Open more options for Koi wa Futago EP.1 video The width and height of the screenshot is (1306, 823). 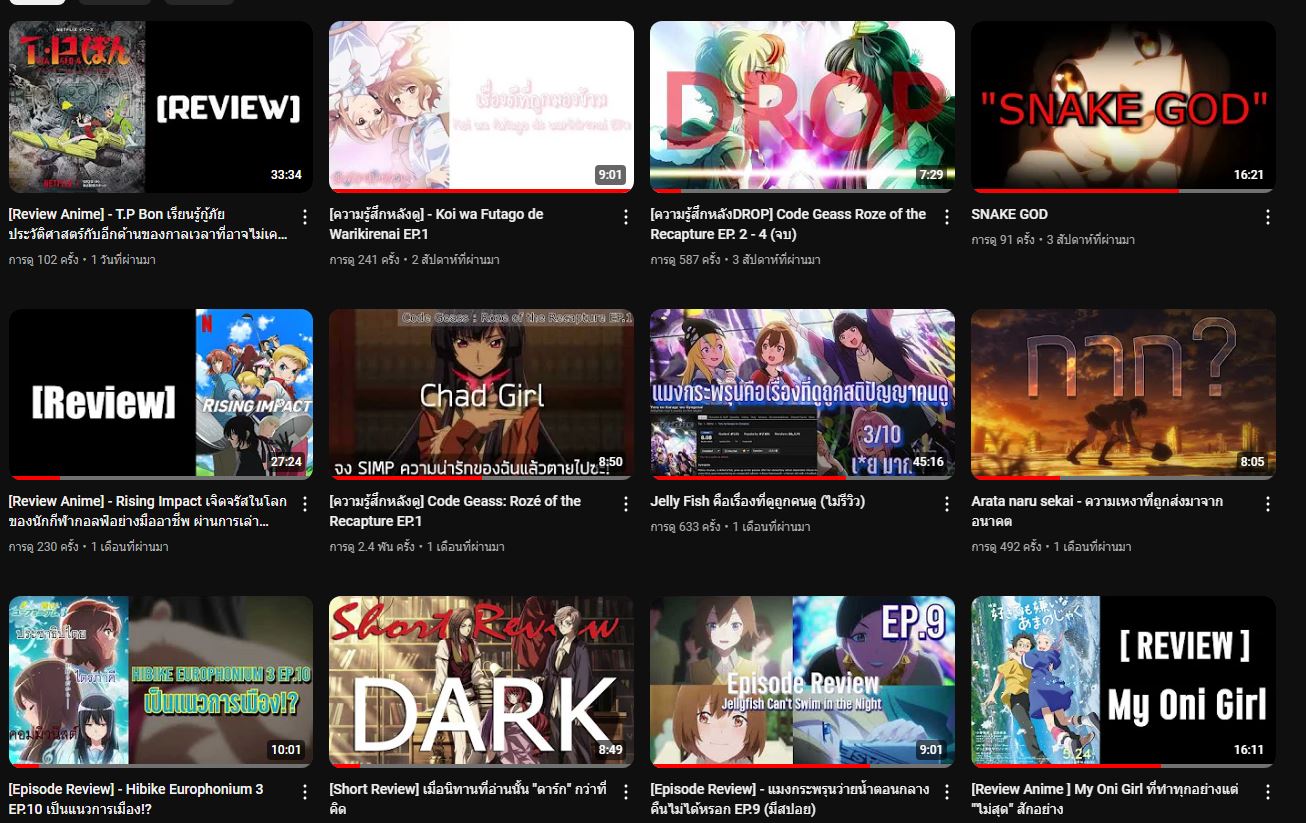[626, 217]
